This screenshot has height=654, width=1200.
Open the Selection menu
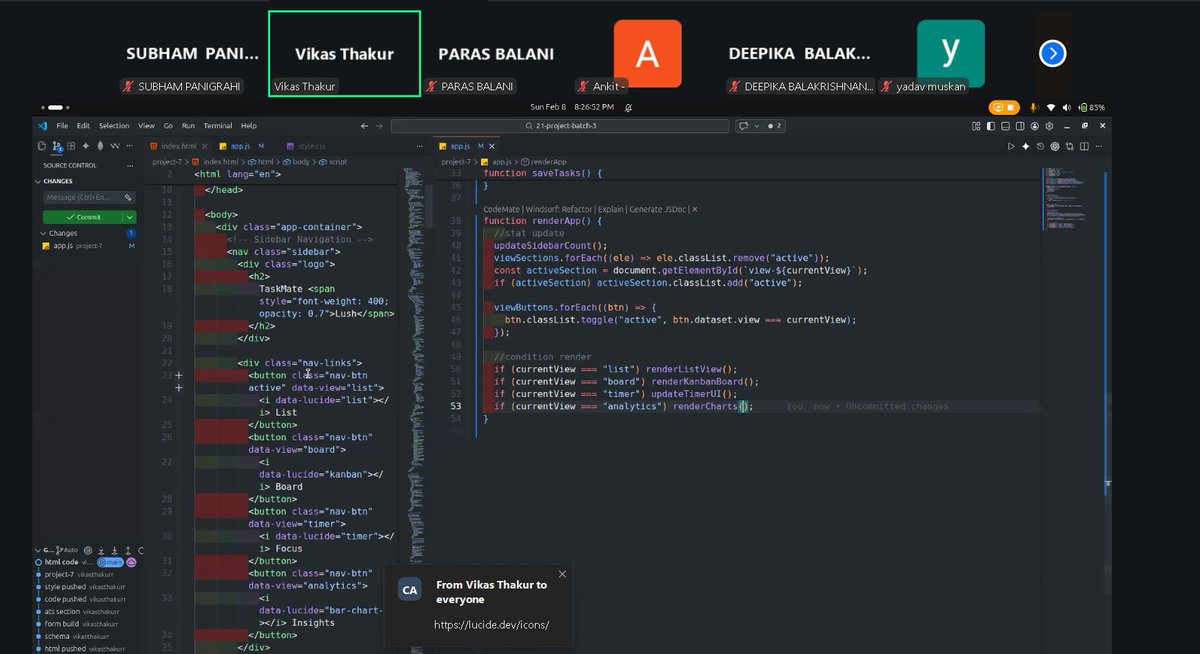114,126
